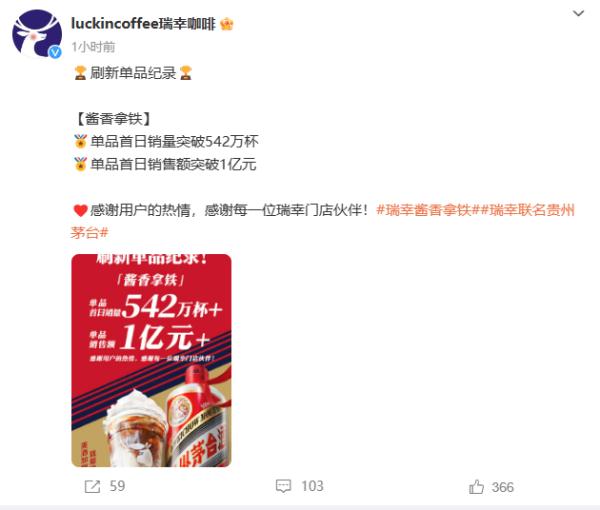Click the first trophy emoji before 刷新单品纪录
This screenshot has height=510, width=600.
pos(80,73)
